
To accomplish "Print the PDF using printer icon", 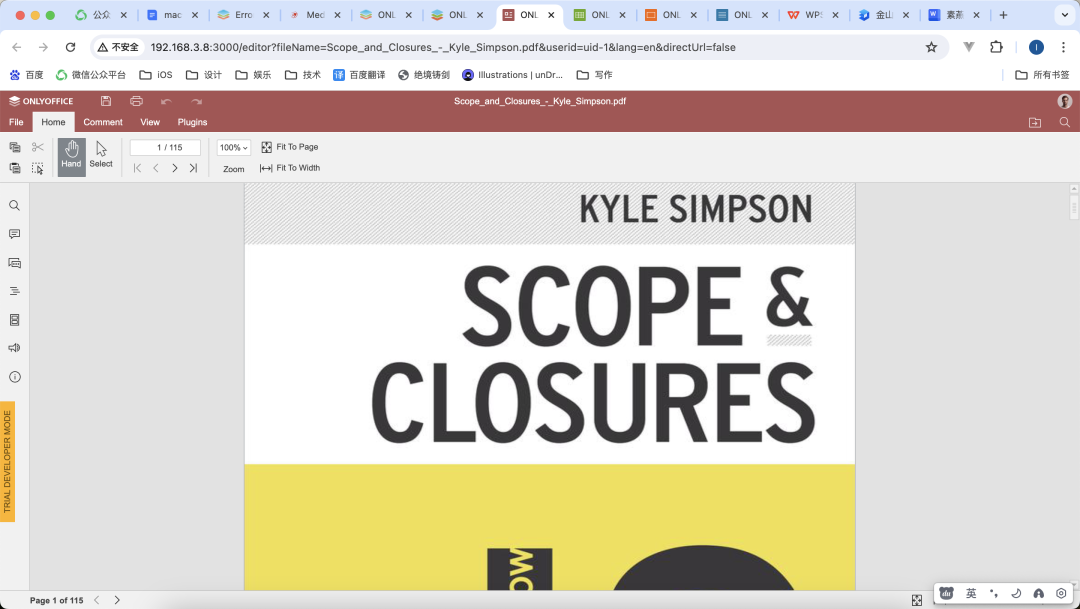I will tap(136, 101).
